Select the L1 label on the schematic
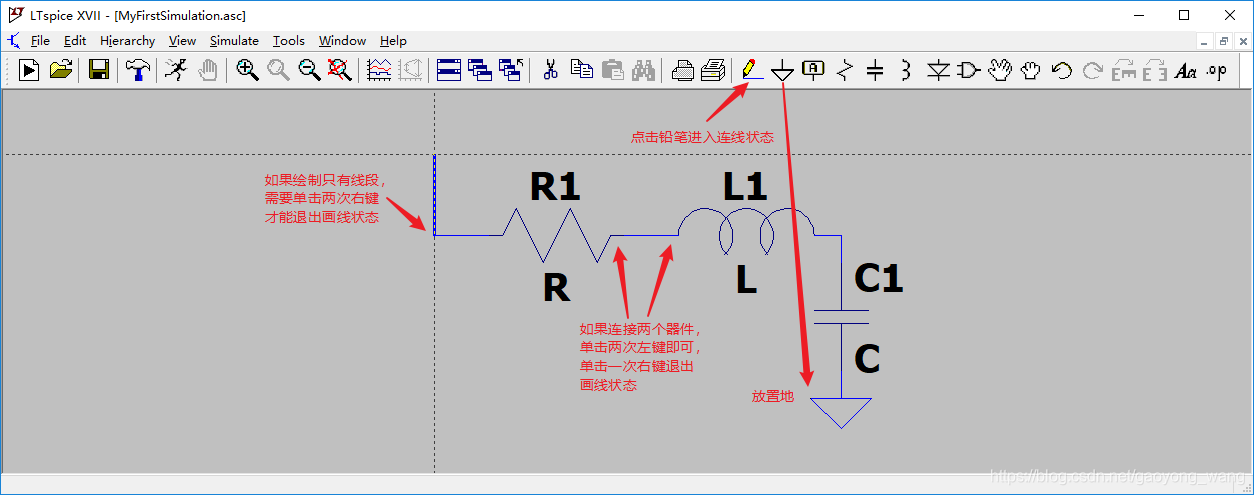The image size is (1254, 495). 744,187
